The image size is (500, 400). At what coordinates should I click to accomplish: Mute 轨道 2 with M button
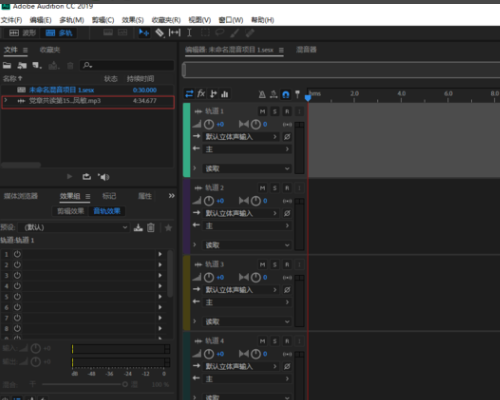(262, 188)
